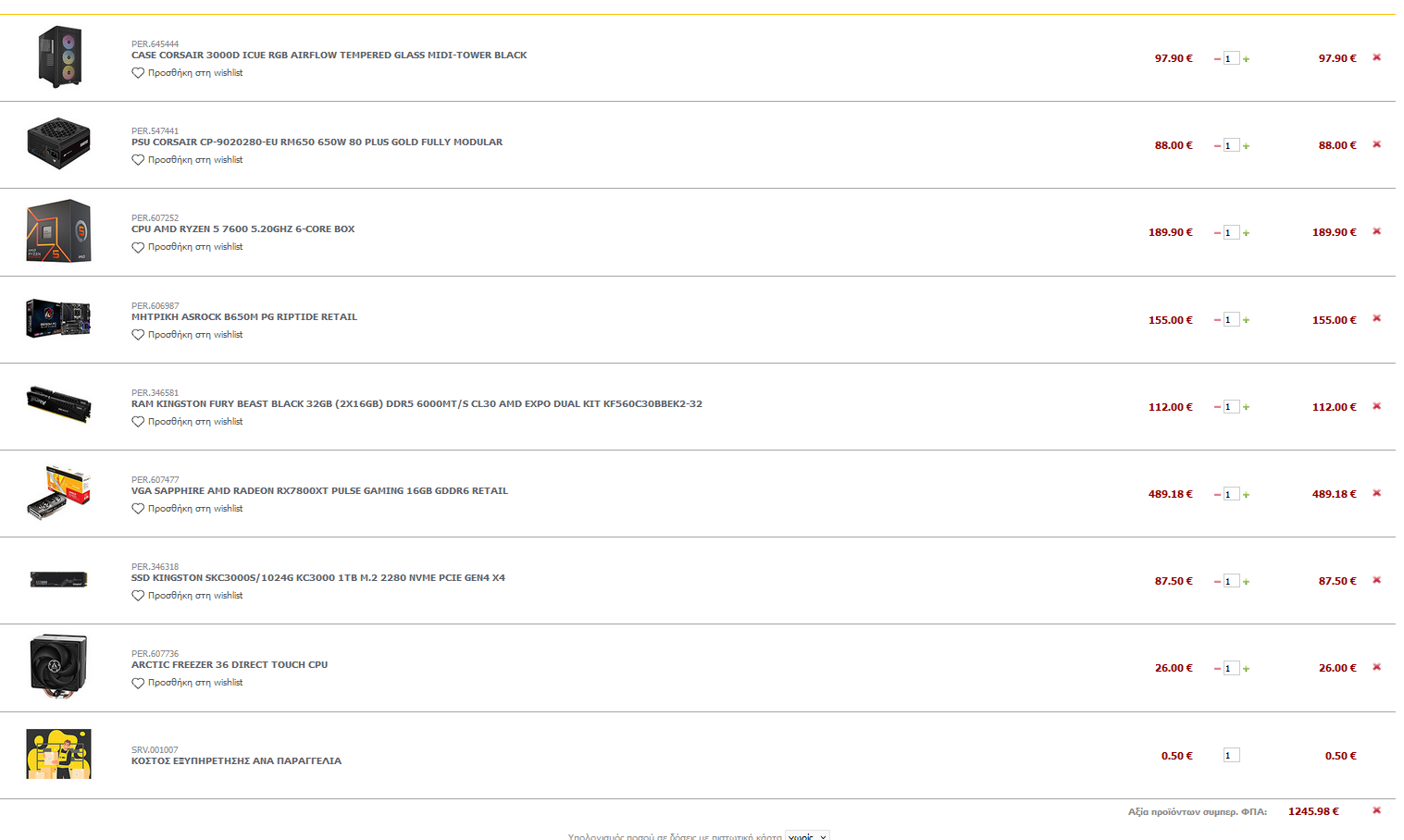Decrease quantity of Sapphire RX7800XT VGA
This screenshot has width=1404, height=840.
(1217, 495)
